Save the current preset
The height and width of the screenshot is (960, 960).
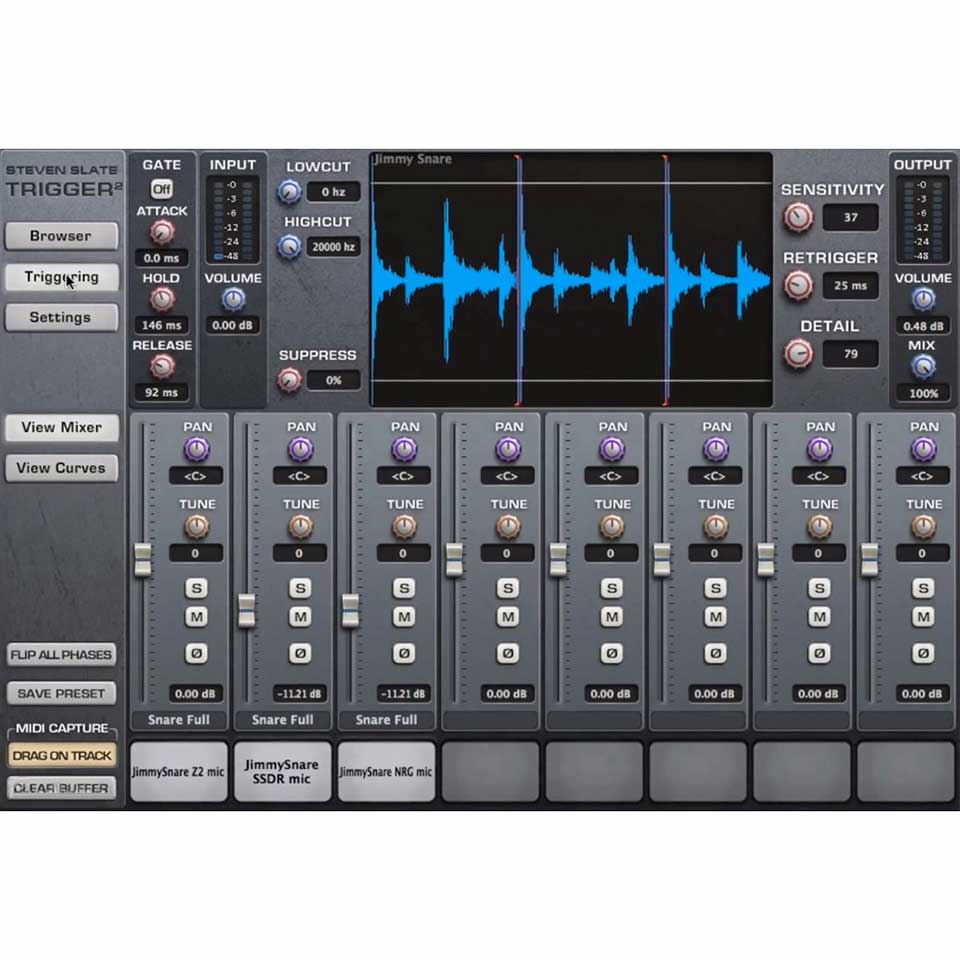pyautogui.click(x=62, y=693)
